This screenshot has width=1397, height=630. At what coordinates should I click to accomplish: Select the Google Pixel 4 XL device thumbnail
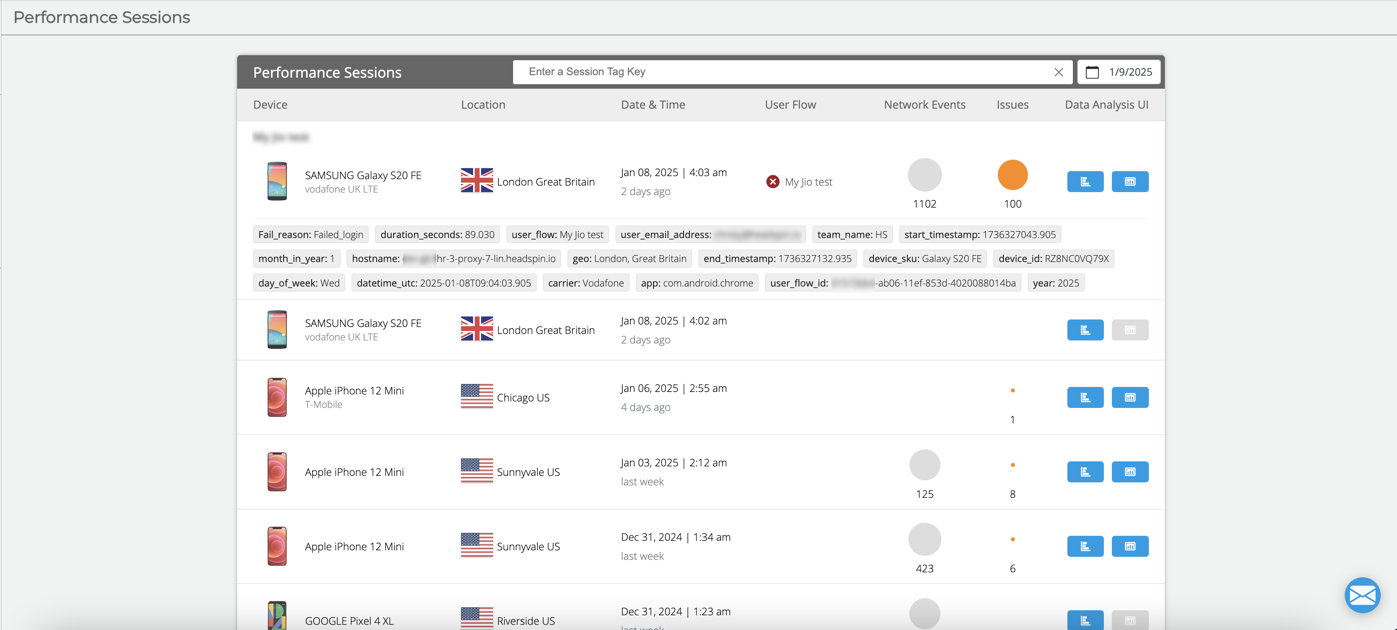tap(277, 615)
